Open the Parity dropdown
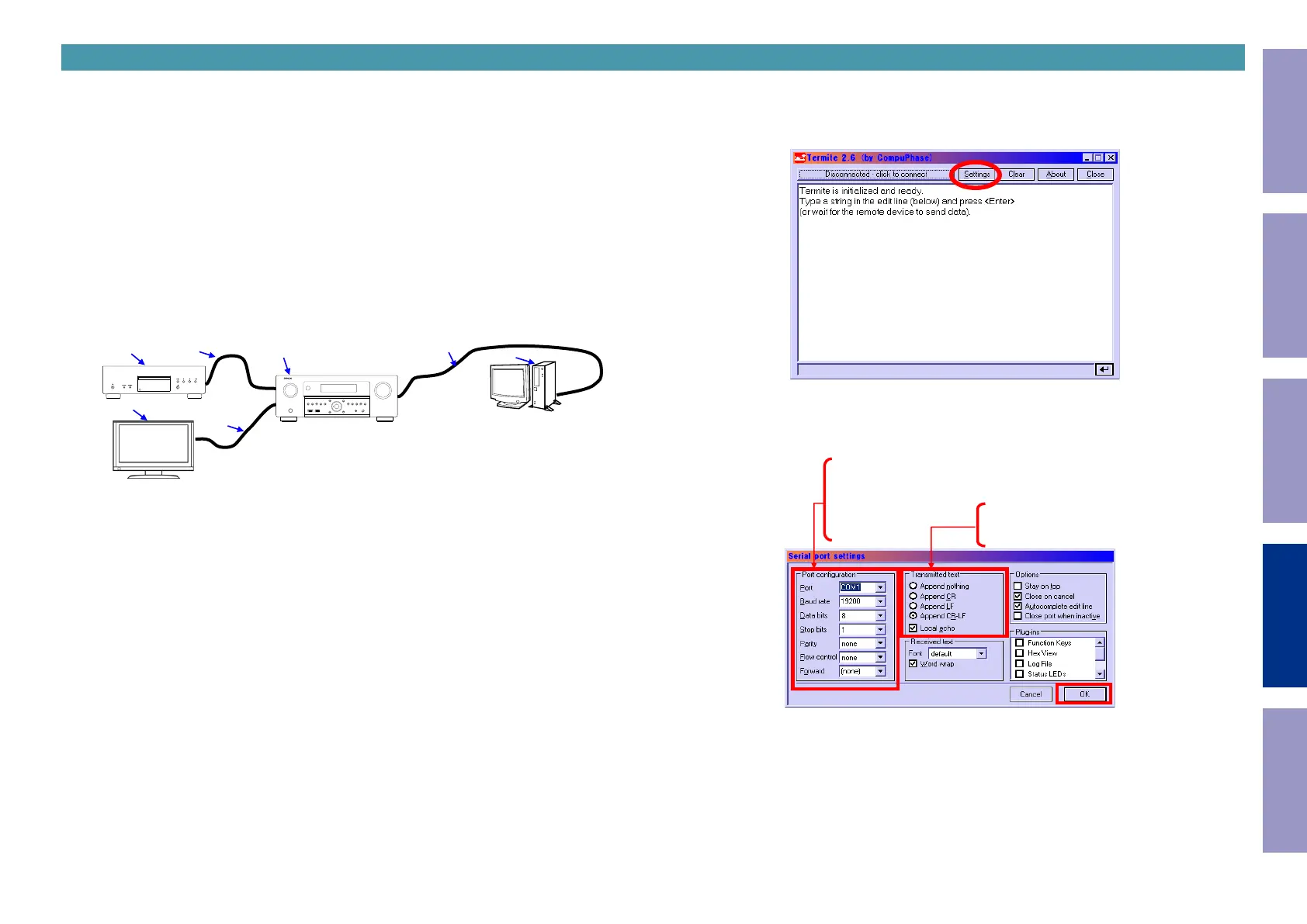 (862, 643)
